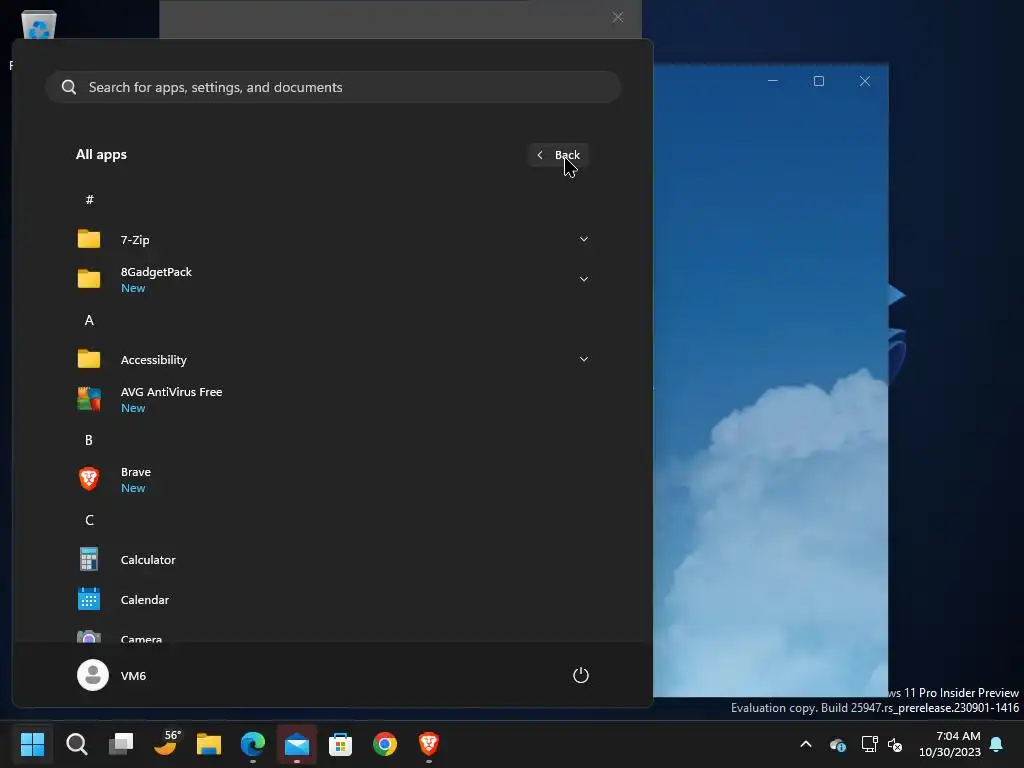Open Google Chrome from the taskbar
The image size is (1024, 768).
385,744
